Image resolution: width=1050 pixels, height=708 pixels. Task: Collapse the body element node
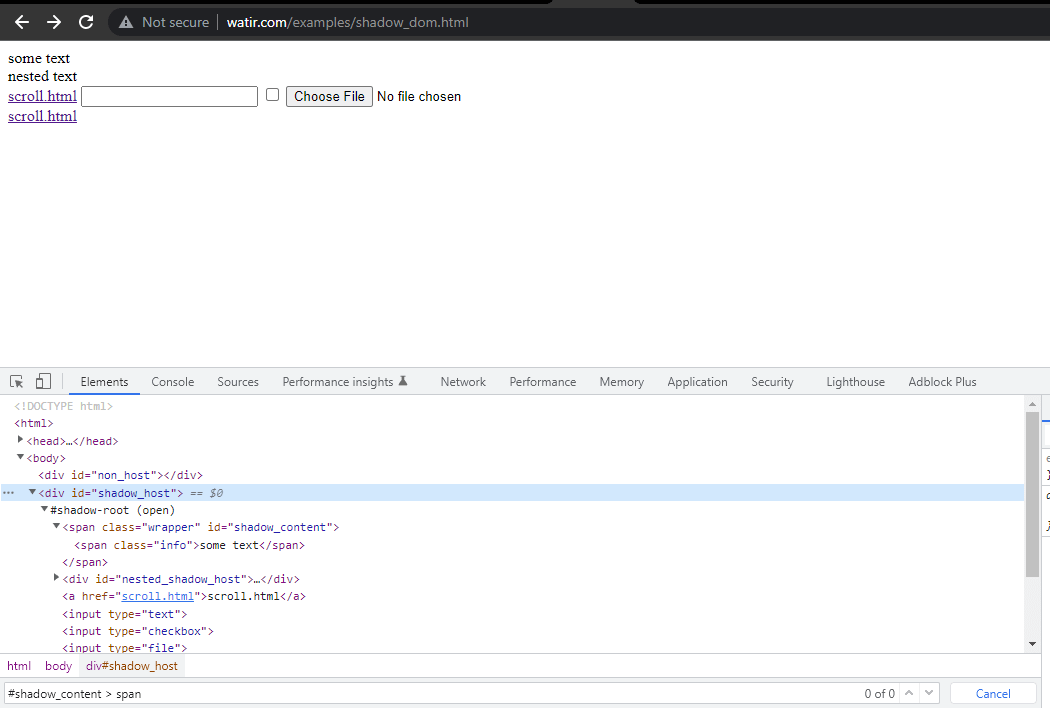point(21,457)
